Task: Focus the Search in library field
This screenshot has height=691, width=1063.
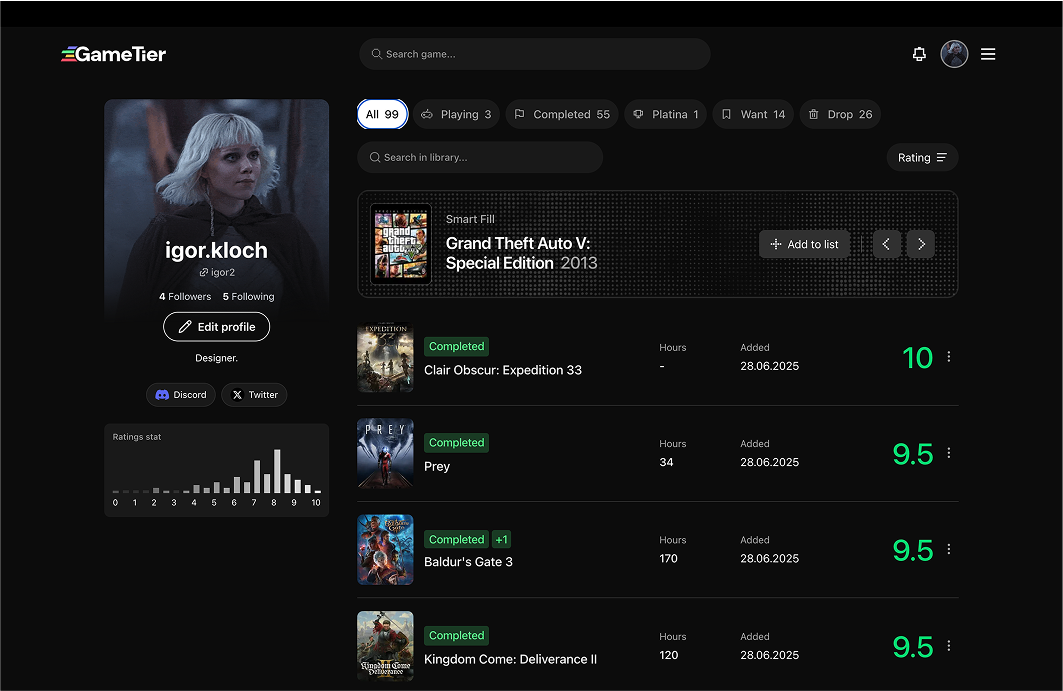Action: coord(480,157)
